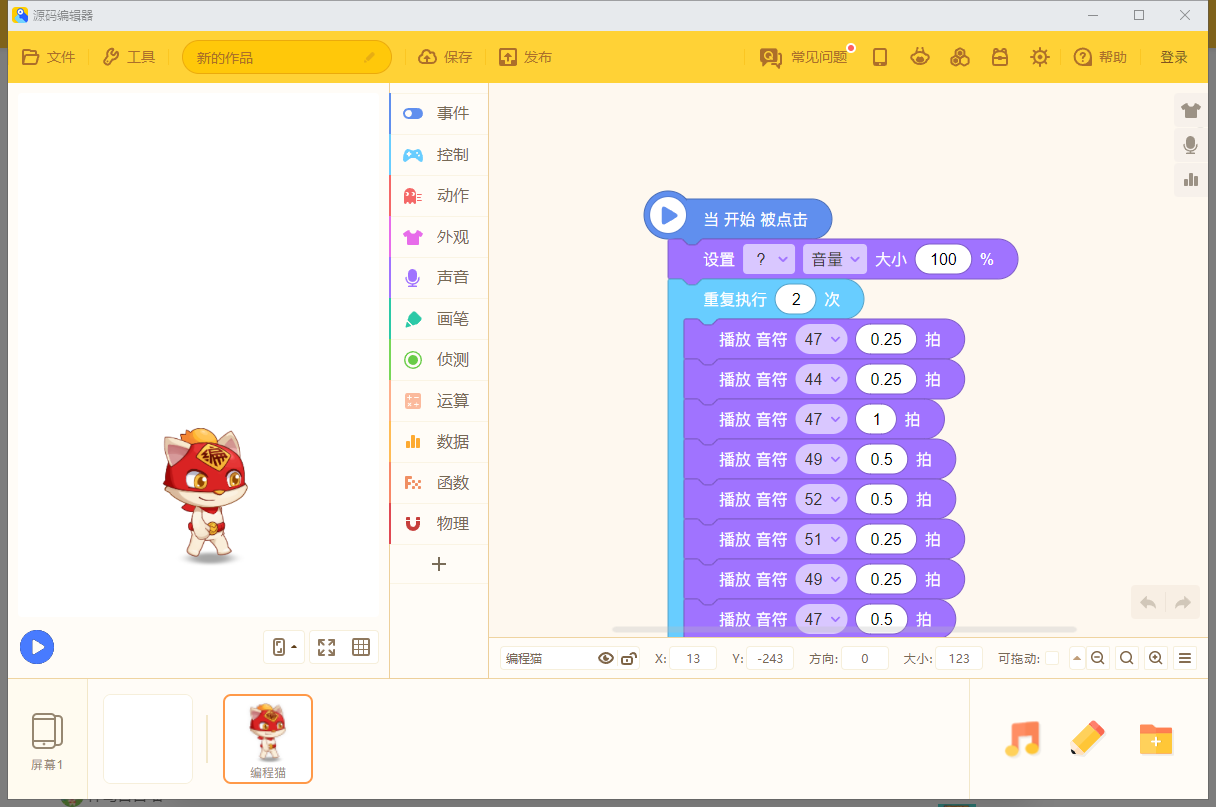Edit the beat value 1 field
This screenshot has height=807, width=1216.
pyautogui.click(x=877, y=419)
